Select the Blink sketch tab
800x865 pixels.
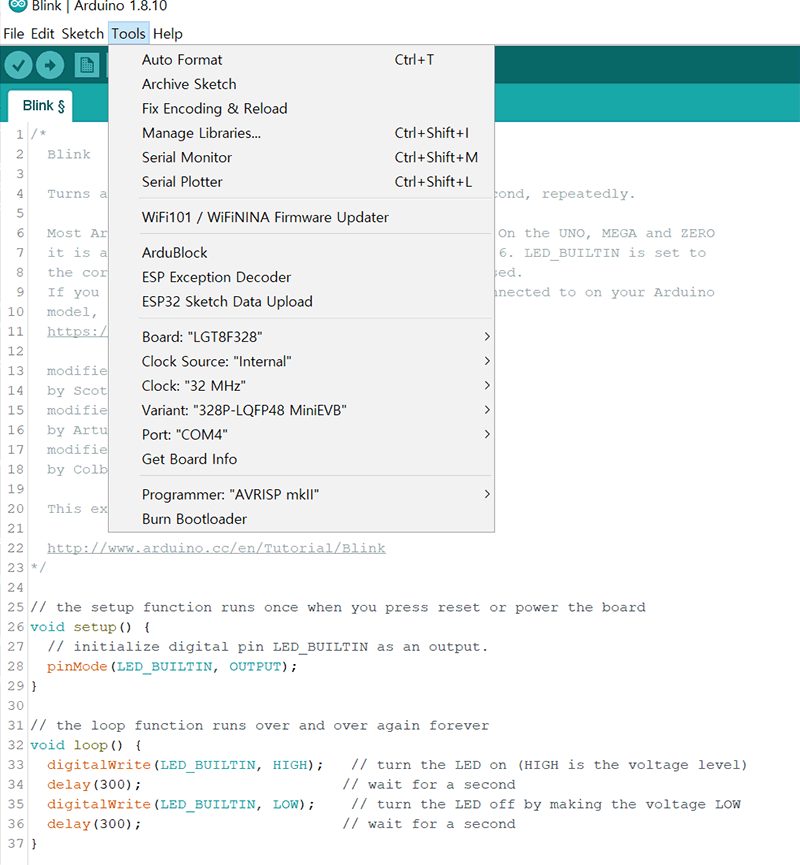(40, 105)
